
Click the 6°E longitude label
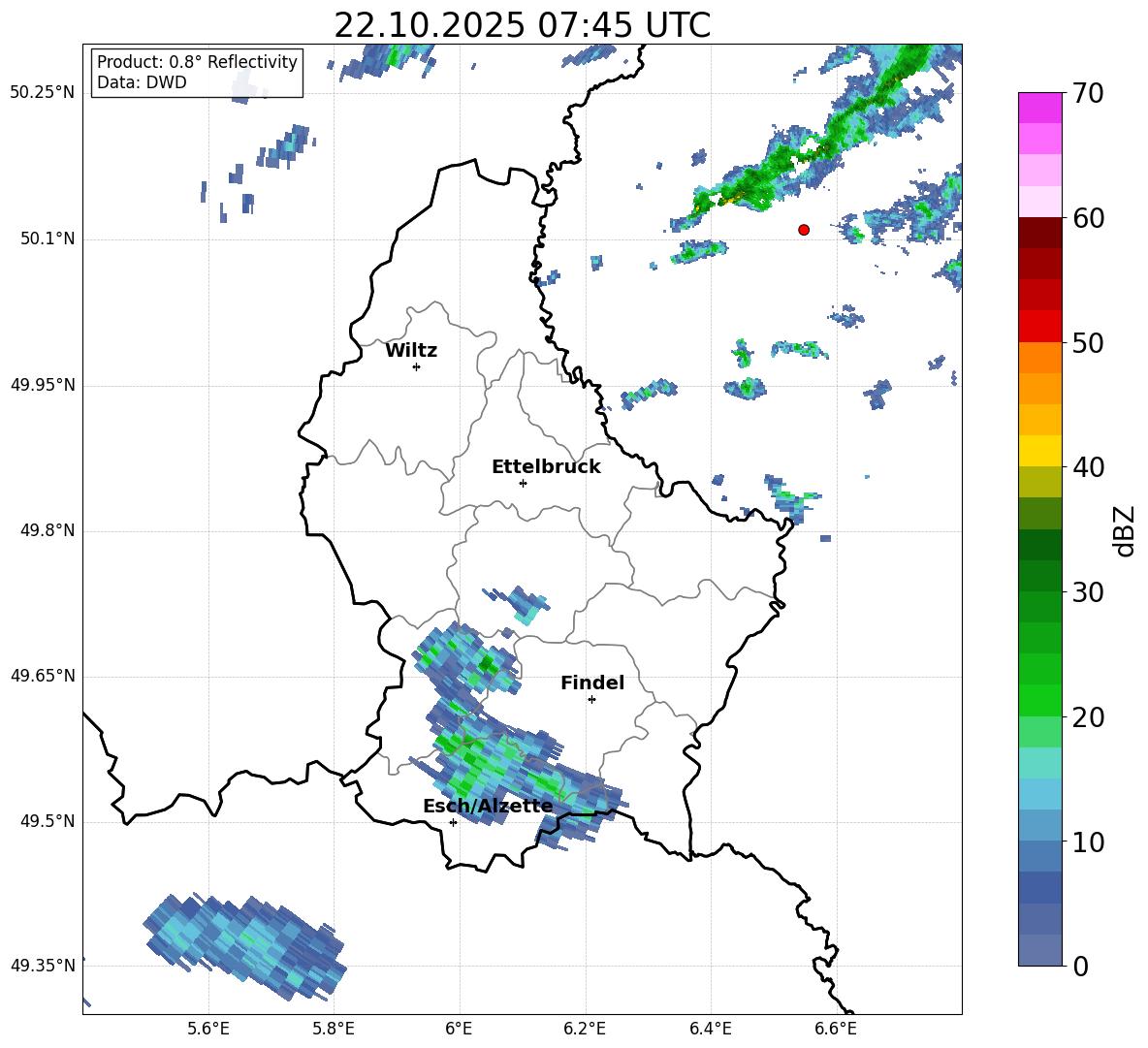459,1029
